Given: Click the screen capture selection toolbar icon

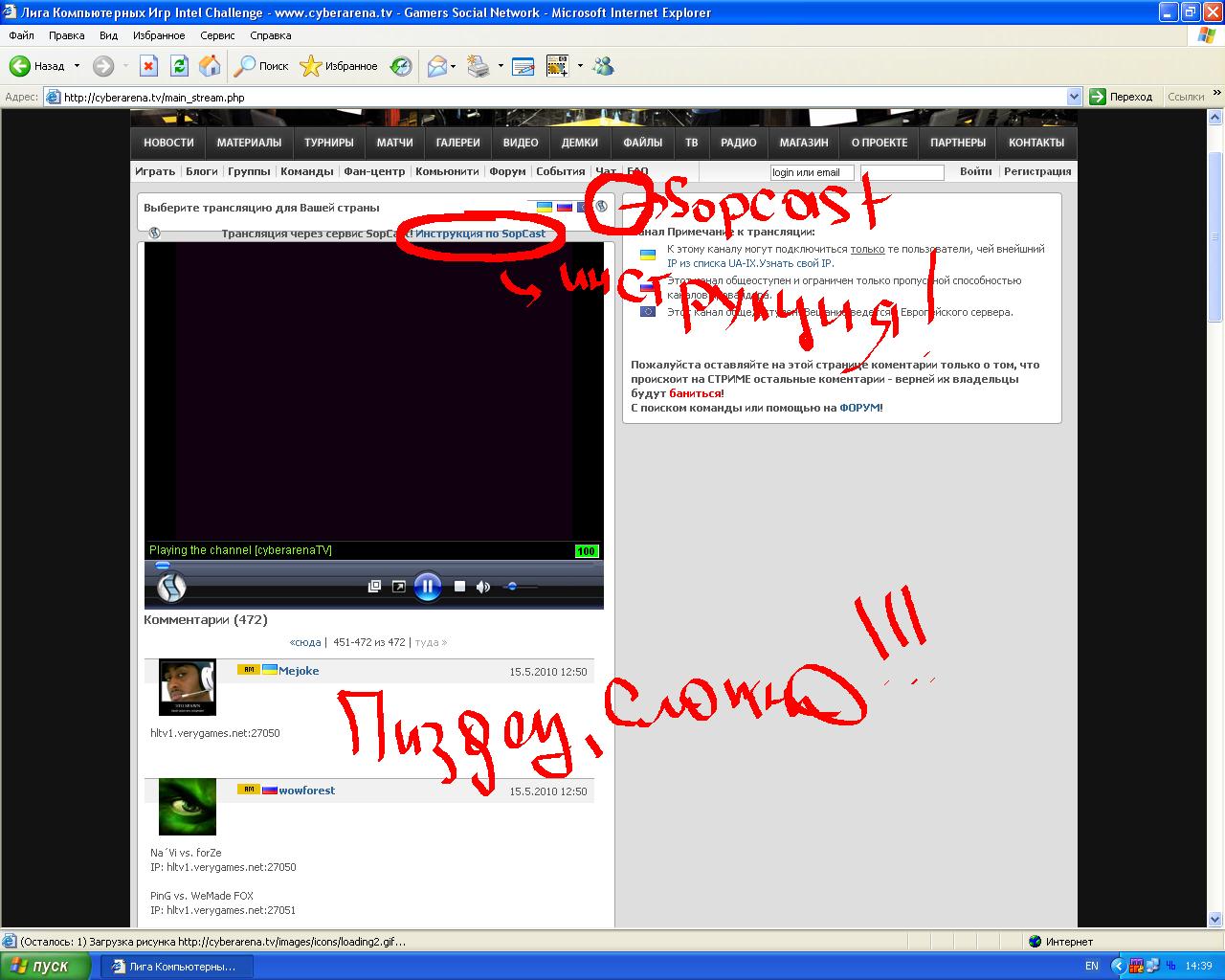Looking at the screenshot, I should pyautogui.click(x=557, y=66).
